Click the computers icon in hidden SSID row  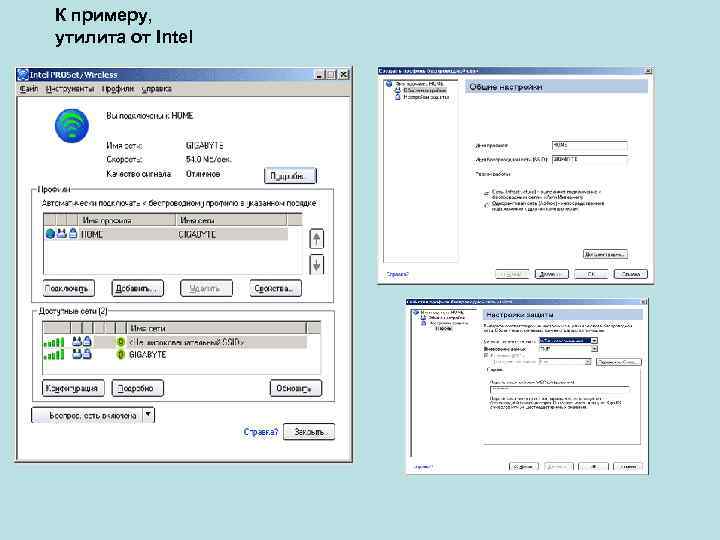77,342
